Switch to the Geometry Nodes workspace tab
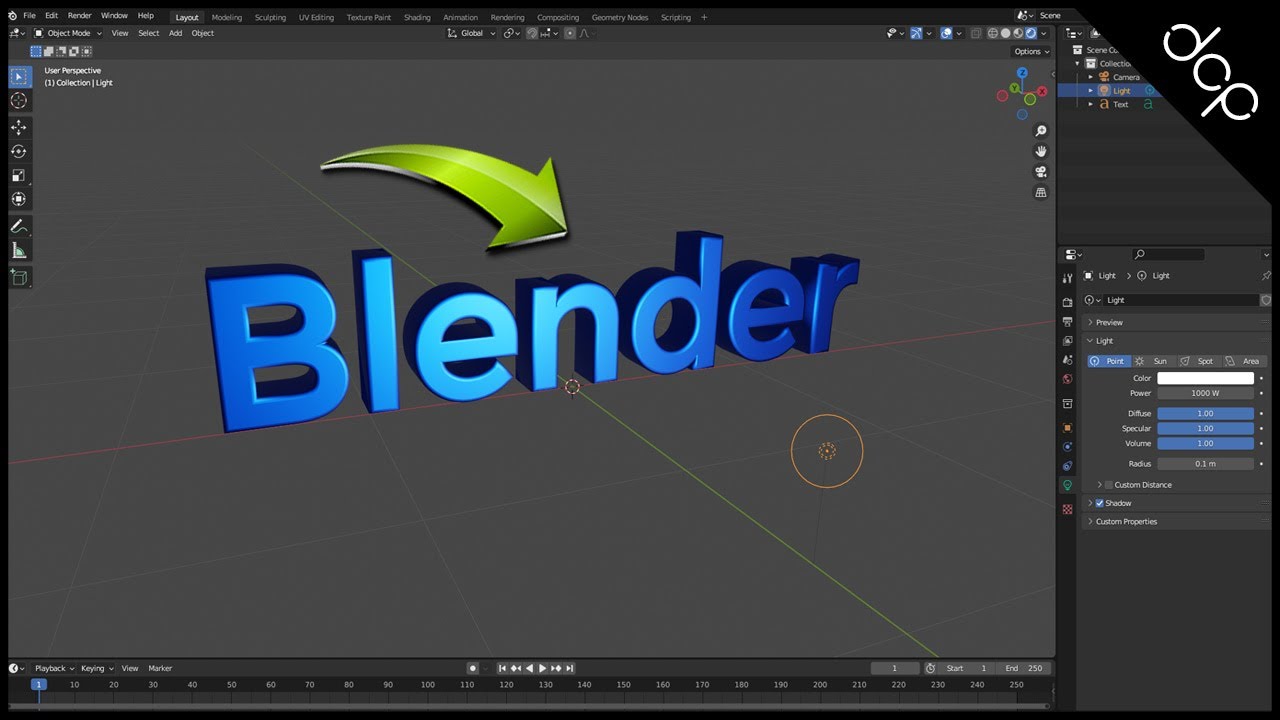1280x720 pixels. 620,17
